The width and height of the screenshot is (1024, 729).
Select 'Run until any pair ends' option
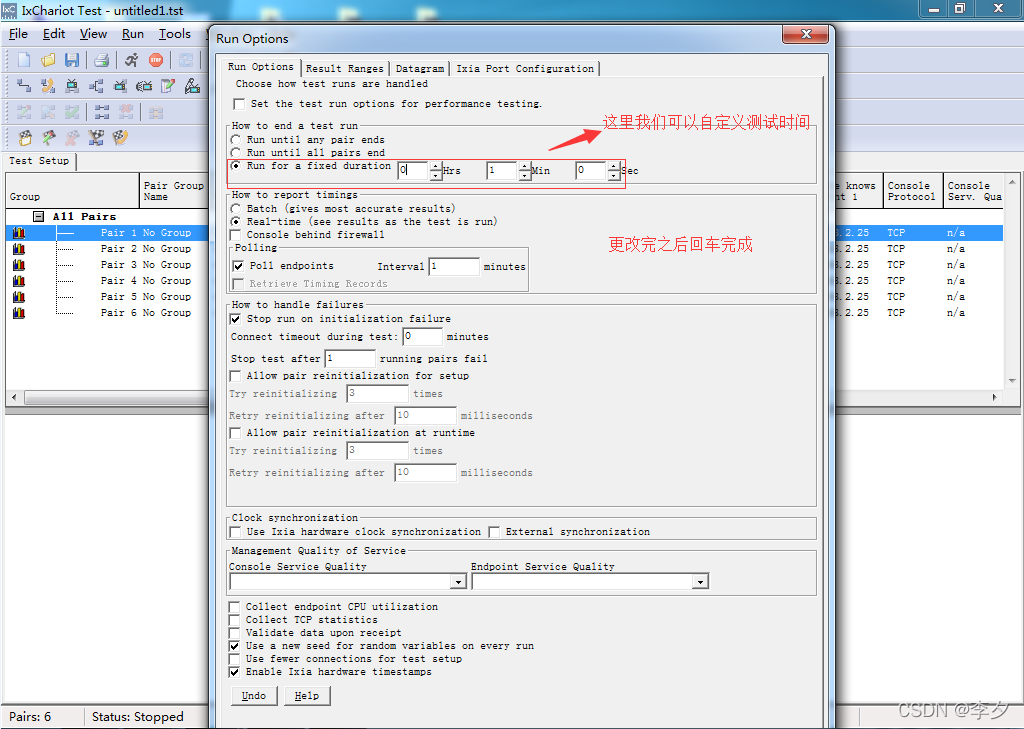235,140
